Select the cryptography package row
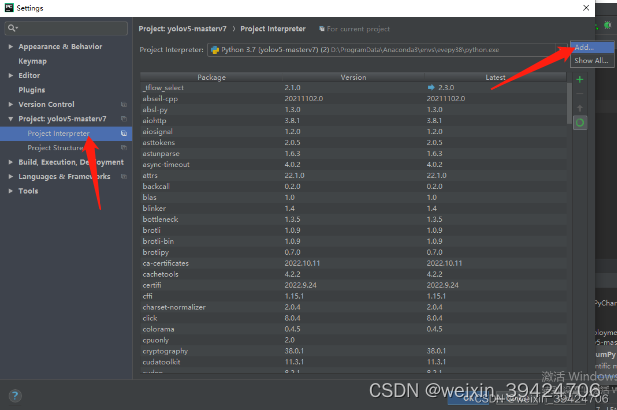This screenshot has width=617, height=410. click(353, 351)
